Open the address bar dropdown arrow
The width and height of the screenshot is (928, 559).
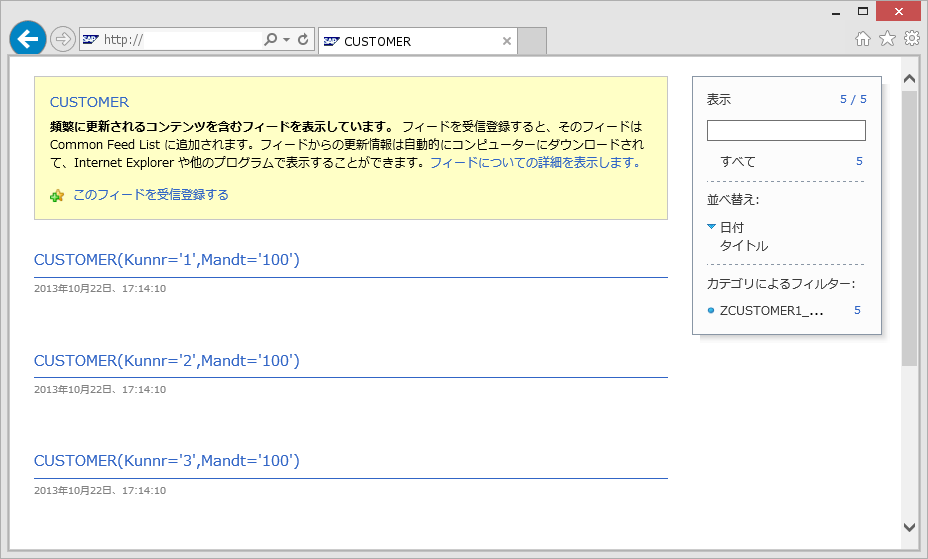click(x=286, y=40)
